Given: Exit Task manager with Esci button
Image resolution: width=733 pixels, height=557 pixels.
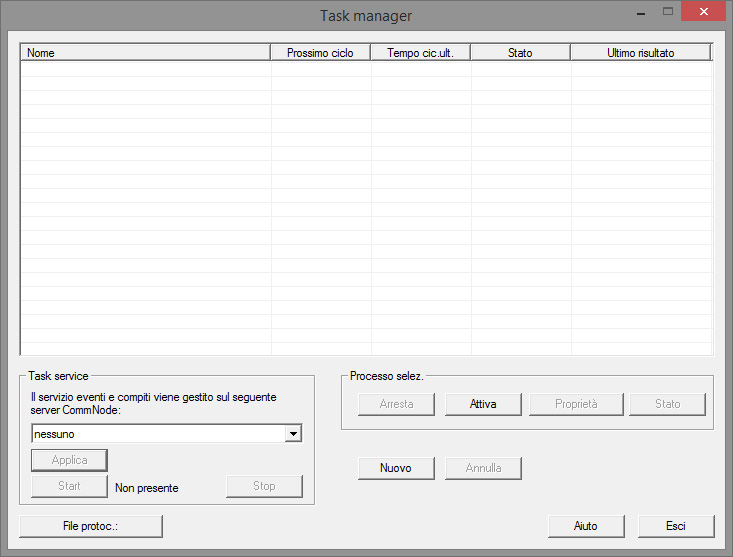Looking at the screenshot, I should coord(676,526).
